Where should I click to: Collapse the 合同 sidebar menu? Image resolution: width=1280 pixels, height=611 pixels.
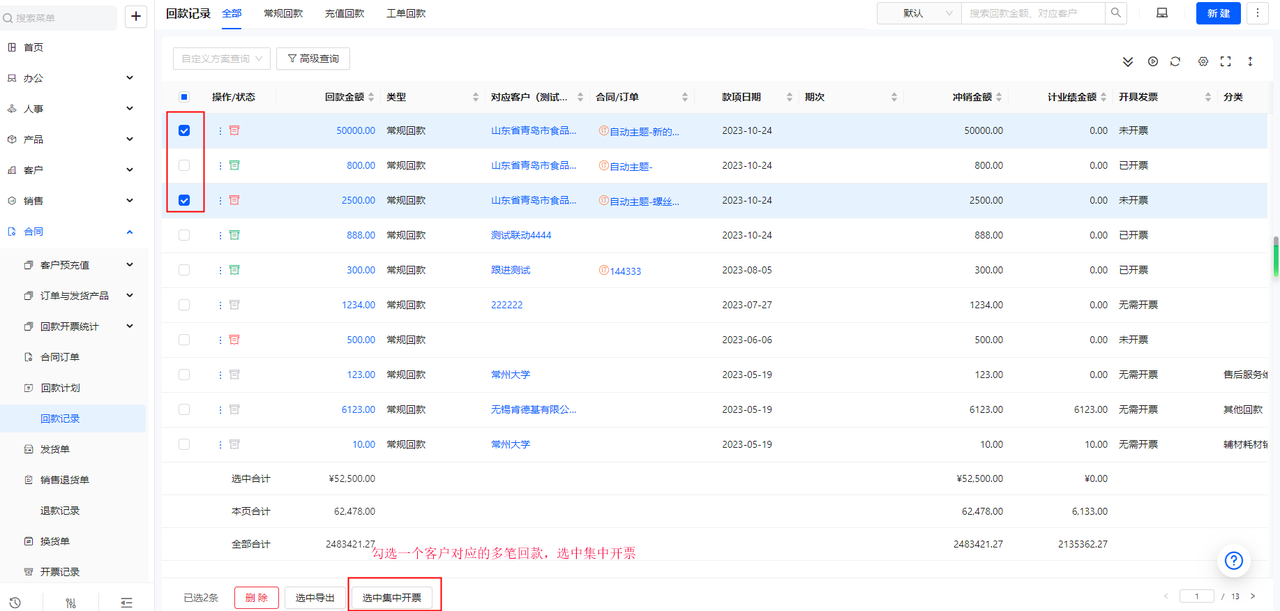pos(129,231)
